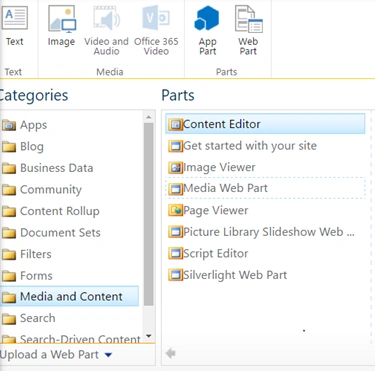Select the Filters category label
Image resolution: width=375 pixels, height=371 pixels.
(x=36, y=254)
